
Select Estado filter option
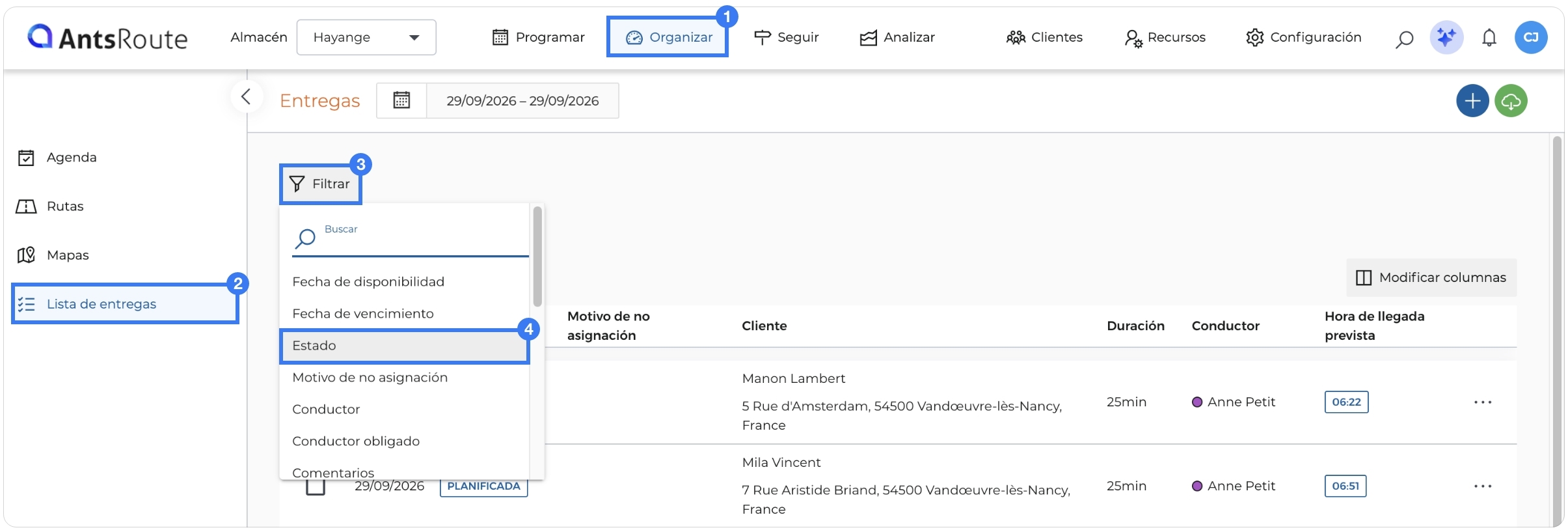[x=405, y=346]
